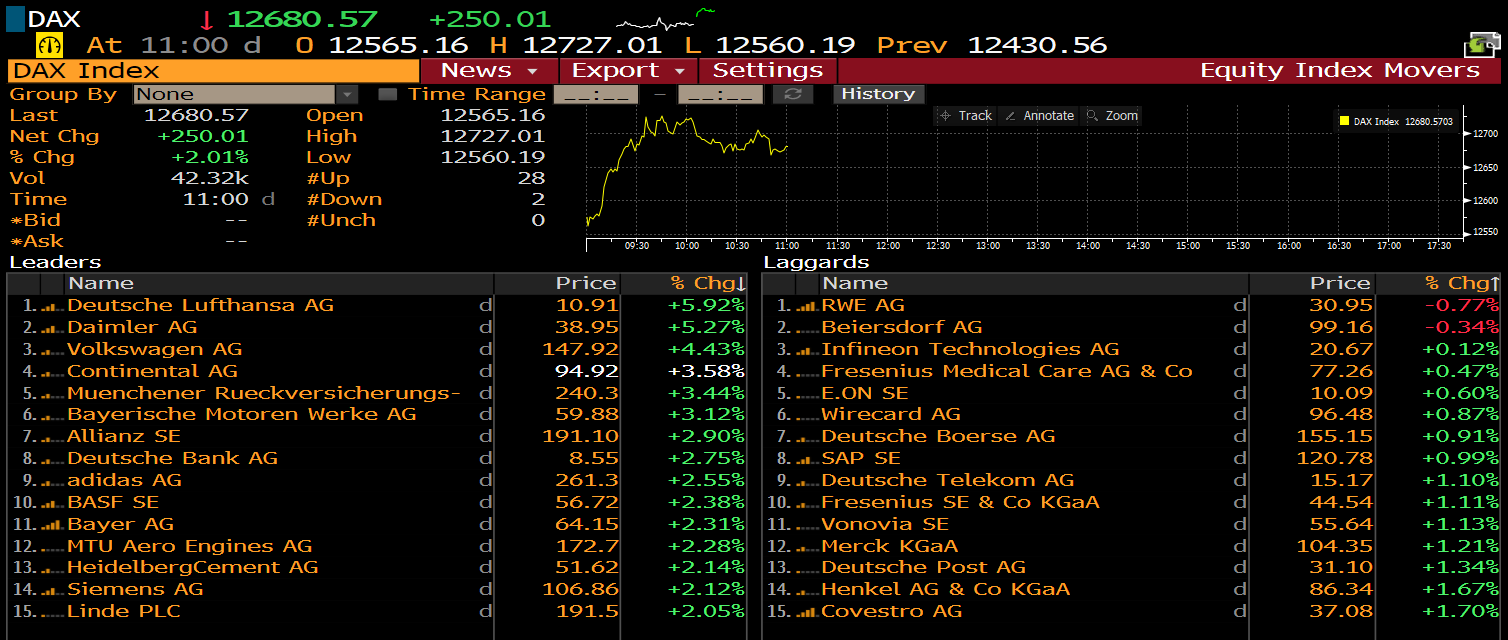Click bar-chart icon for Daimler AG row
The height and width of the screenshot is (640, 1508).
coord(52,328)
